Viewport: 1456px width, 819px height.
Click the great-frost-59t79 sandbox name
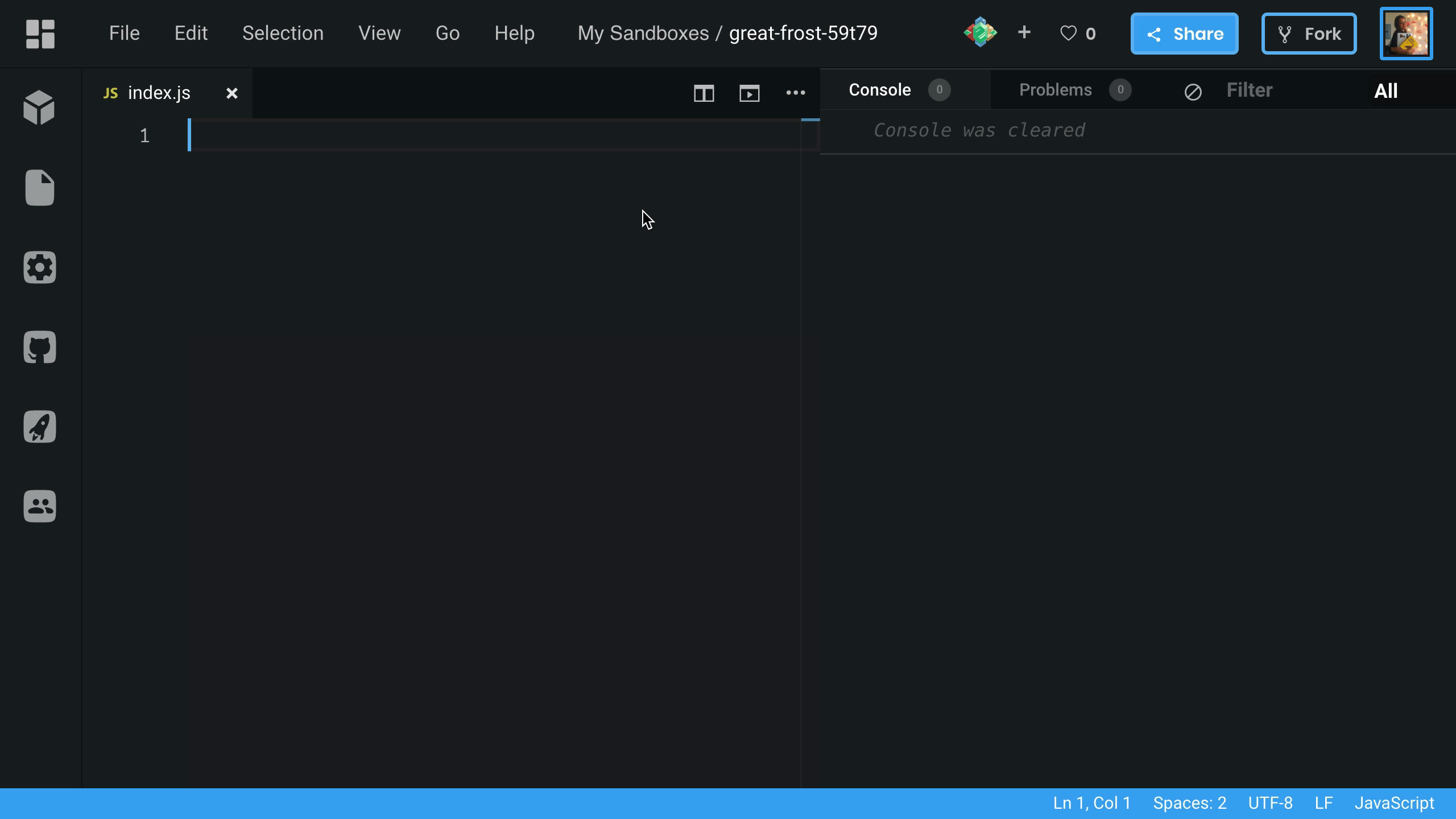(803, 33)
